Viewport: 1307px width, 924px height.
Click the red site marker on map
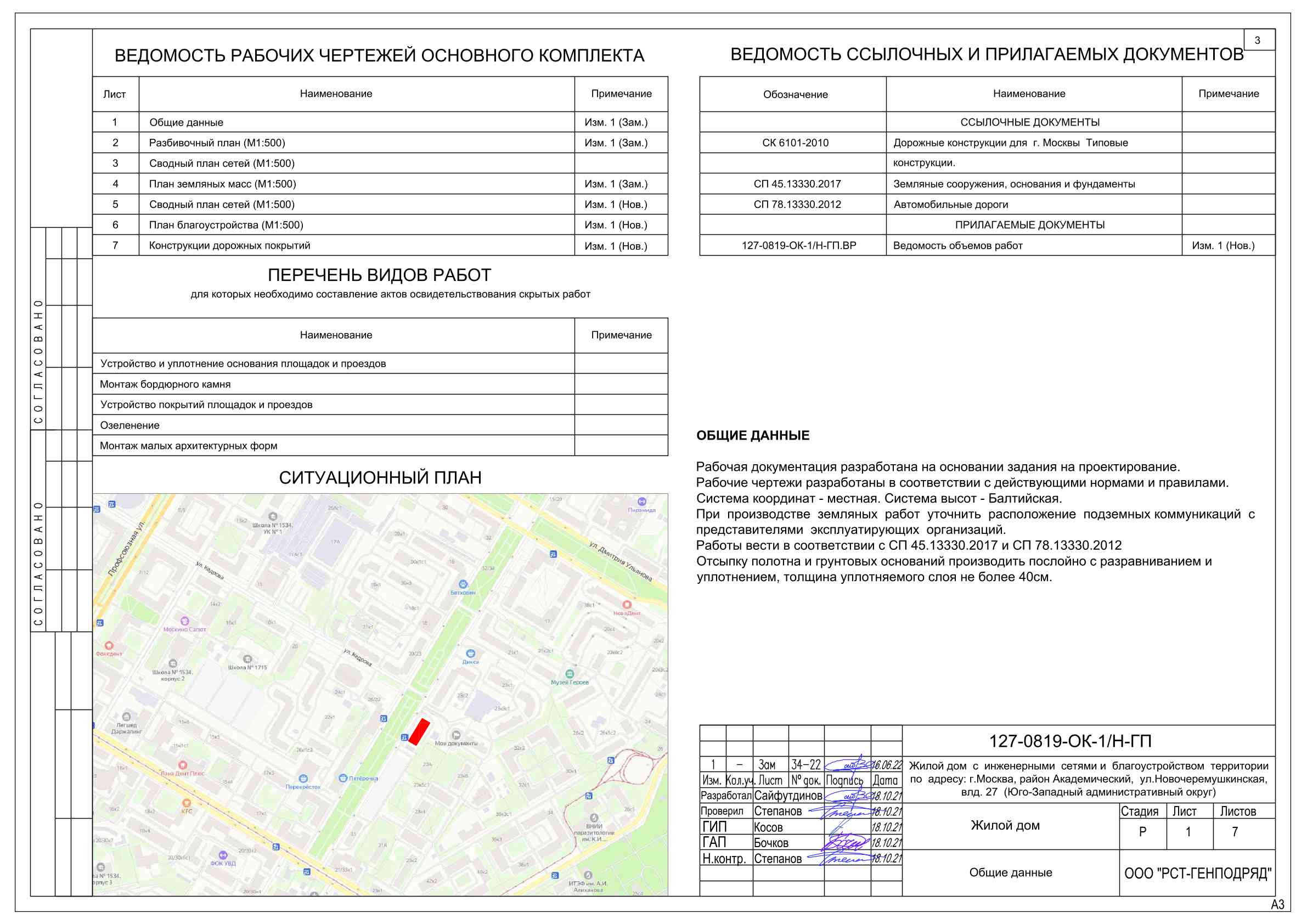tap(419, 731)
